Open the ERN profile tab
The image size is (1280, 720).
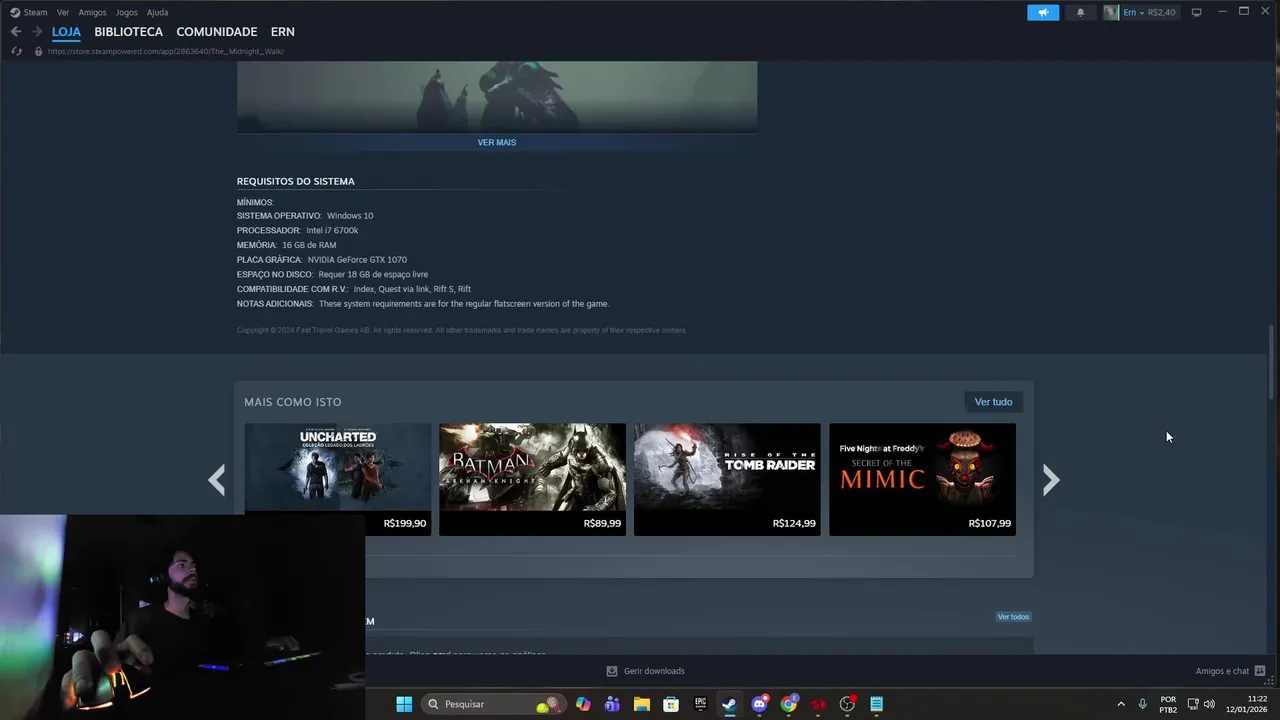point(282,32)
